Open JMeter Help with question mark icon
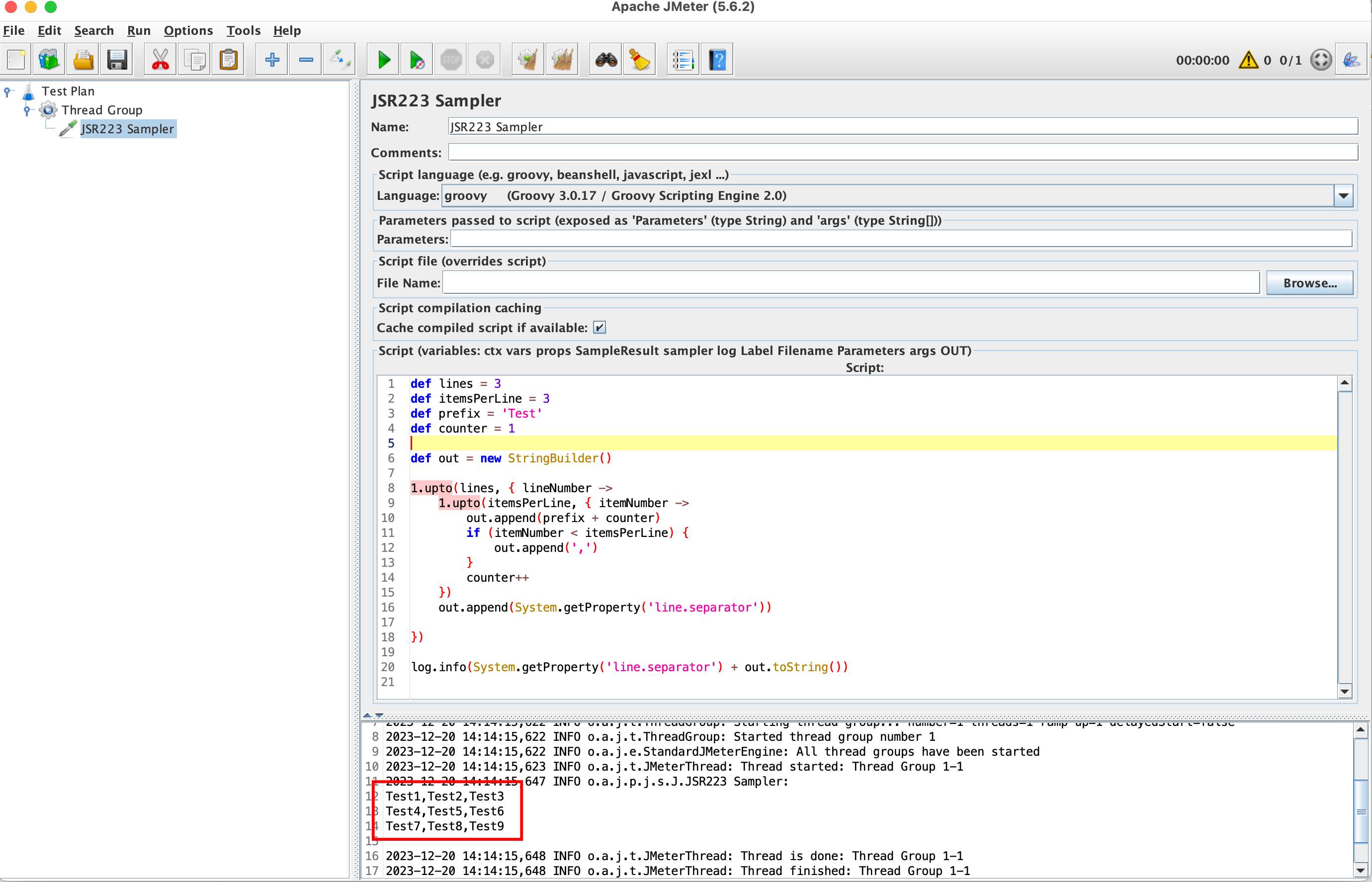This screenshot has width=1372, height=882. pos(716,59)
